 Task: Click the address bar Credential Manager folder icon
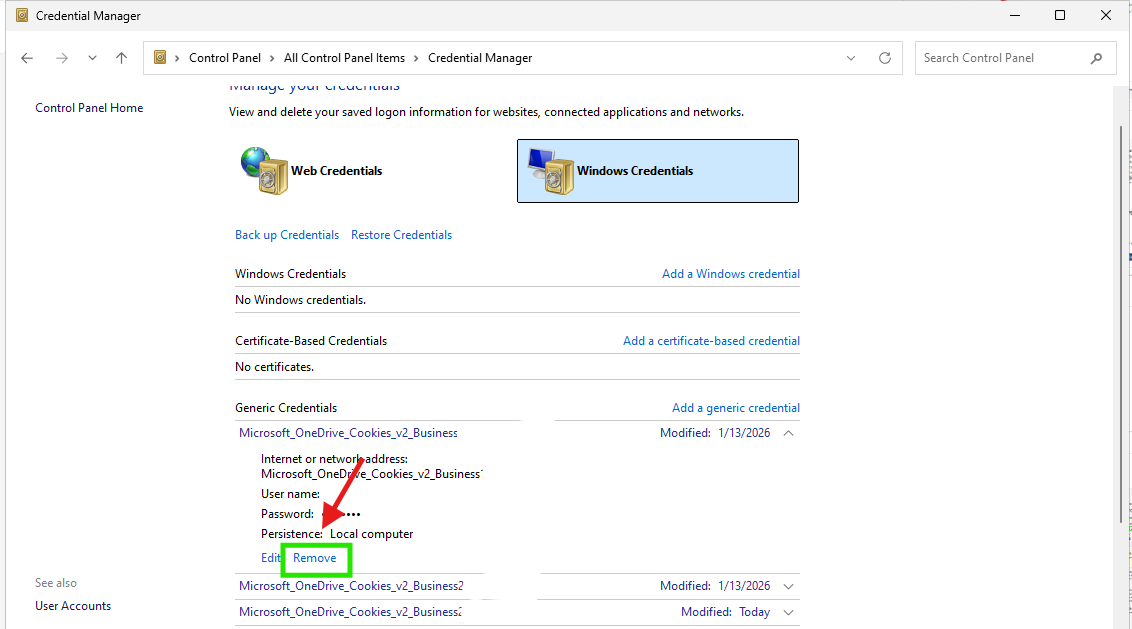point(160,57)
